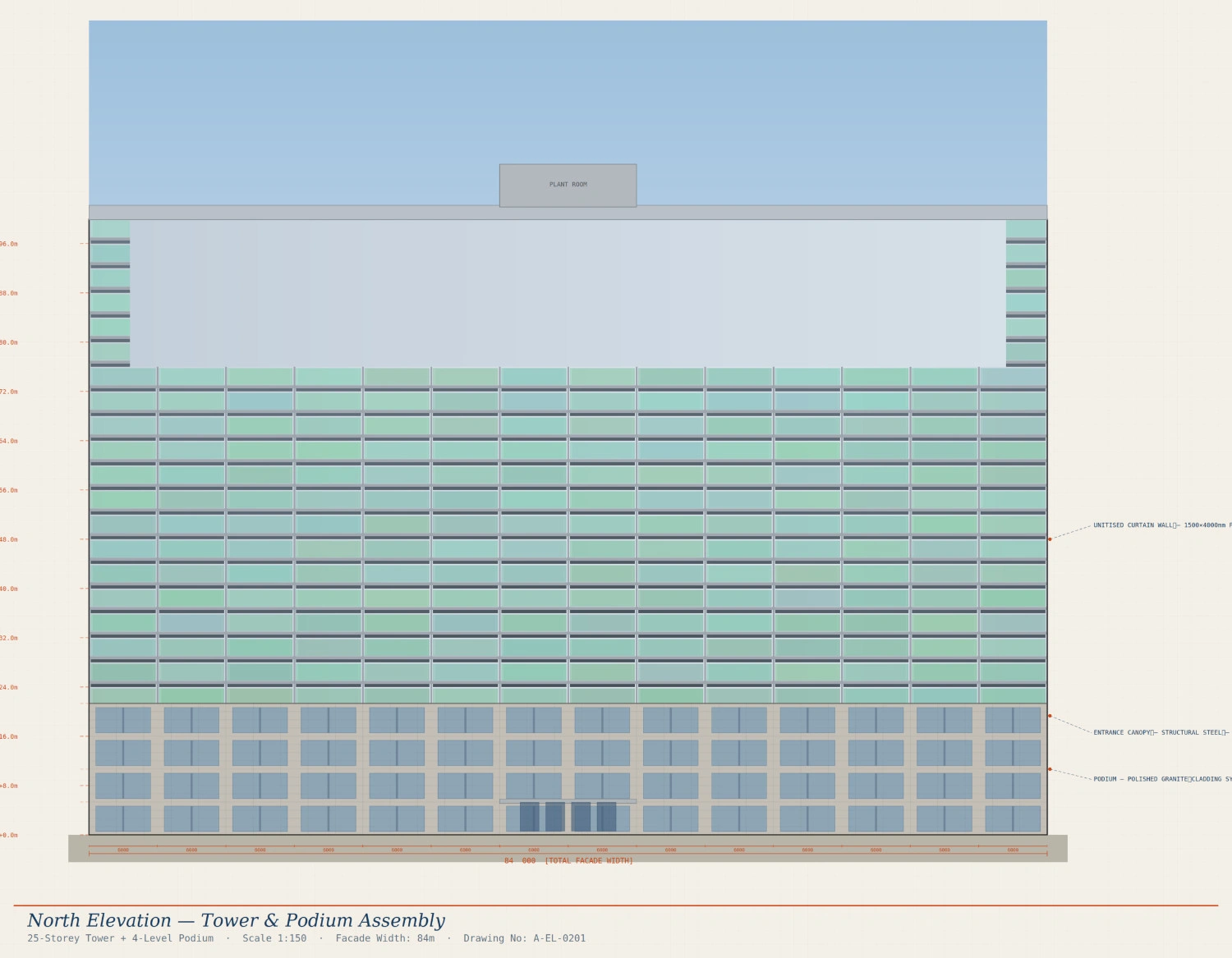Select the ENTRANCE CANOPY — STRUCTURAL STEEL annotation
The image size is (1232, 958).
[x=1158, y=731]
